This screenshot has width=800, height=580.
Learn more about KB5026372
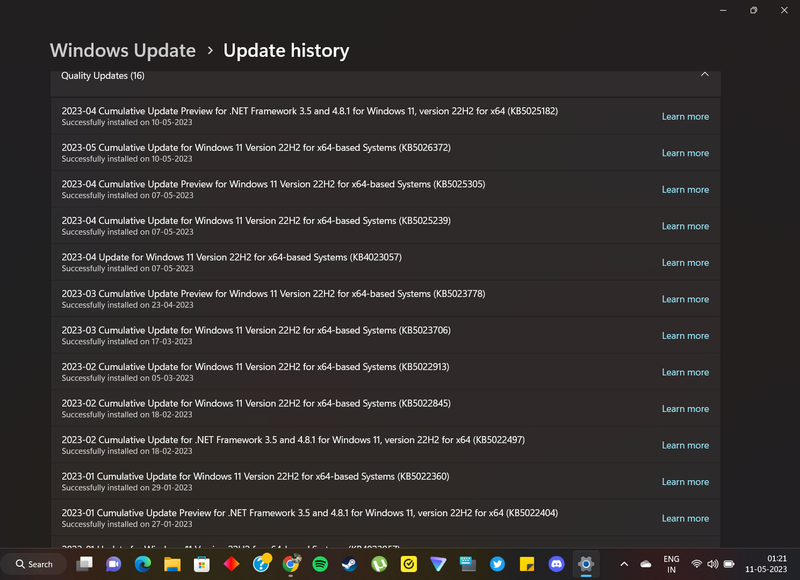(x=685, y=153)
